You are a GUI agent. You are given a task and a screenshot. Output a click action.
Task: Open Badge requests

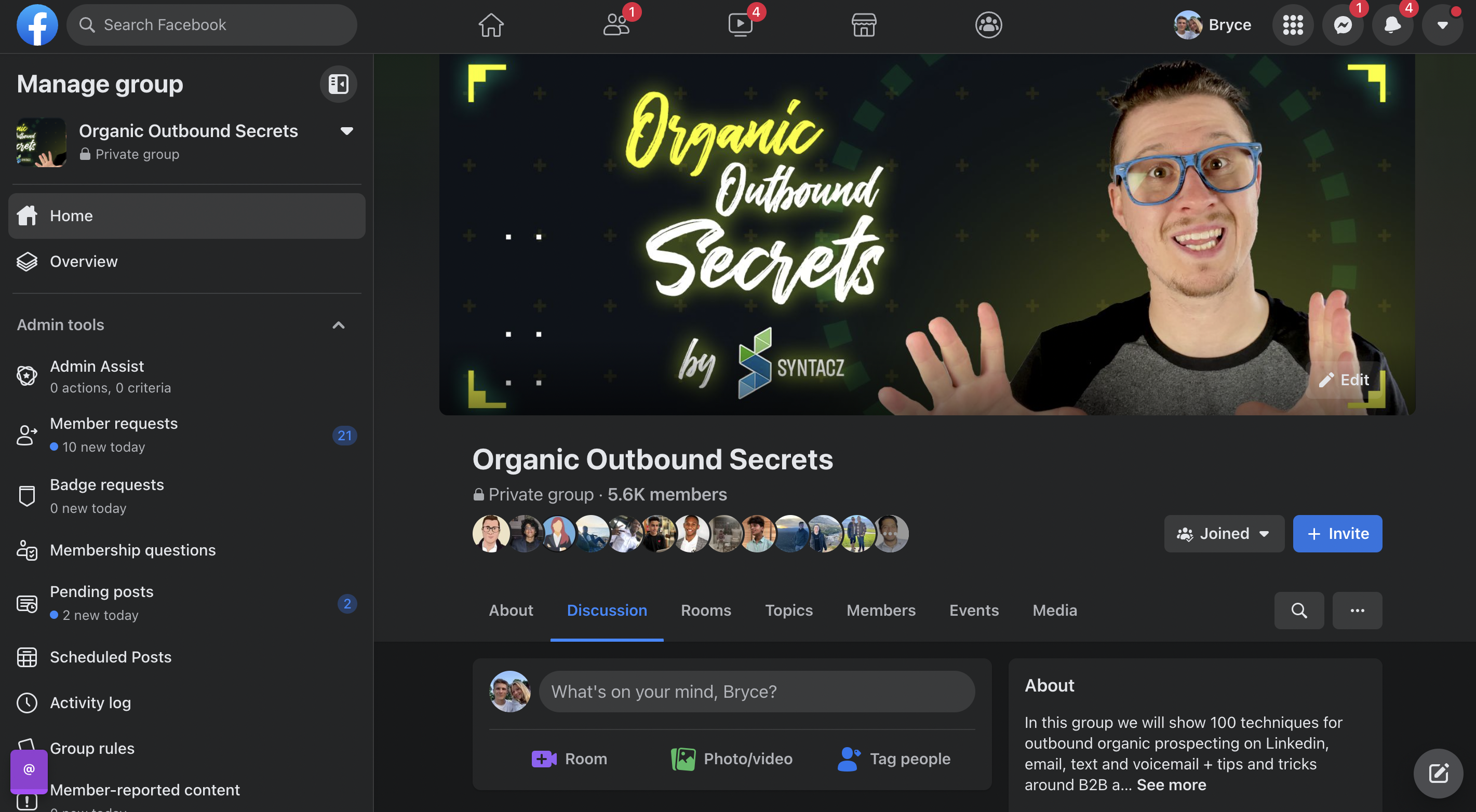coord(187,496)
